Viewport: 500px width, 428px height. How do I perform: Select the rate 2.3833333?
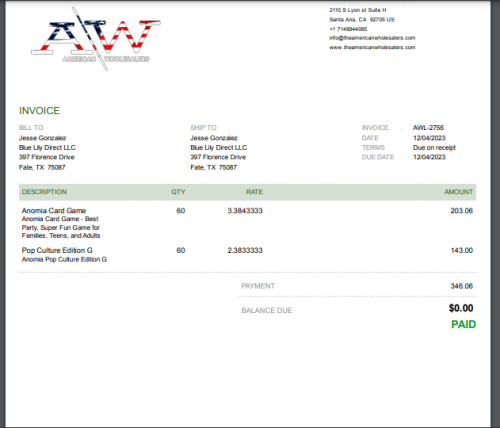tap(245, 250)
